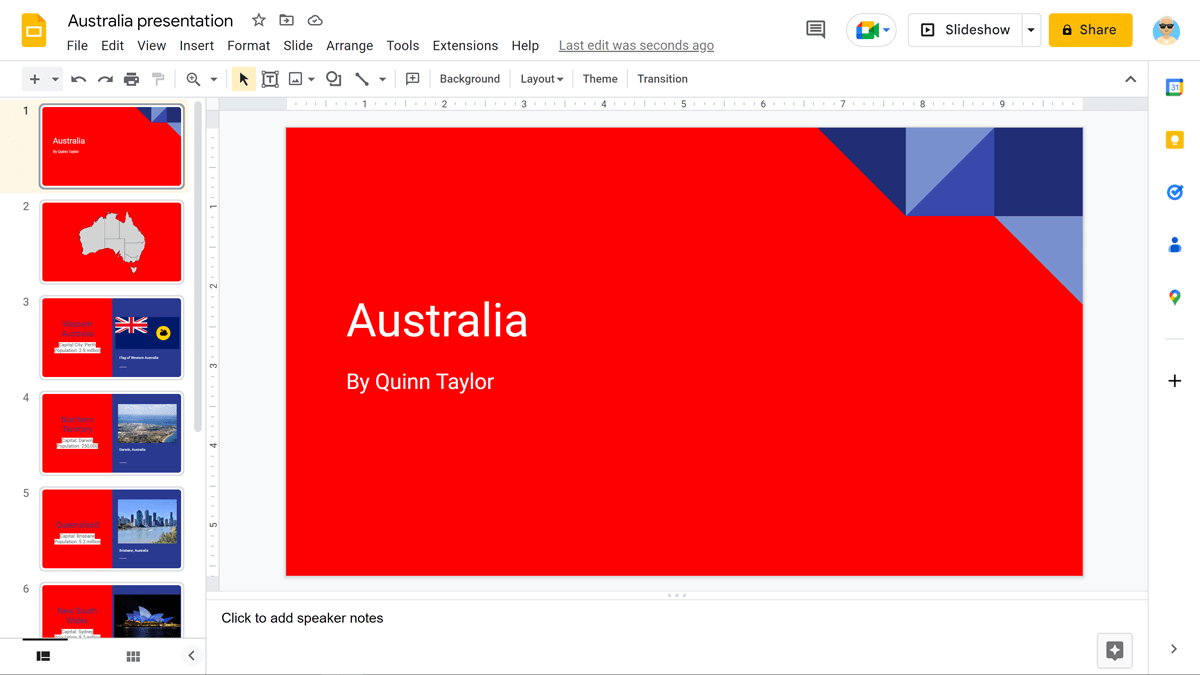
Task: Click the Share button
Action: pos(1090,30)
